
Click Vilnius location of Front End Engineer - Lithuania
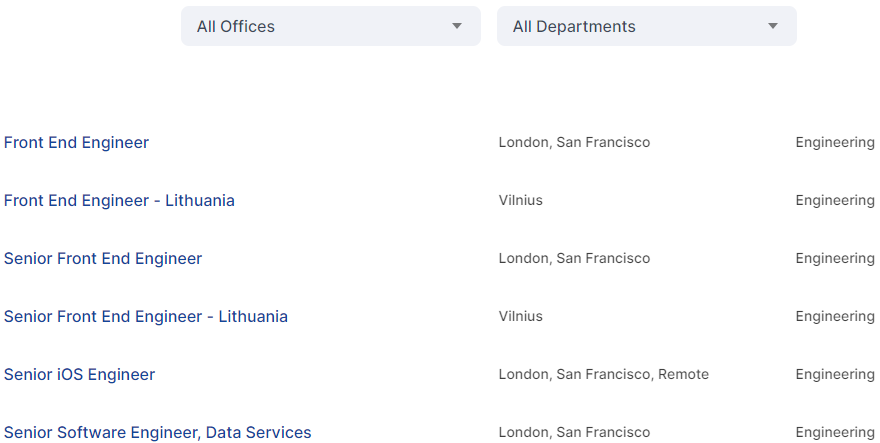(x=521, y=200)
